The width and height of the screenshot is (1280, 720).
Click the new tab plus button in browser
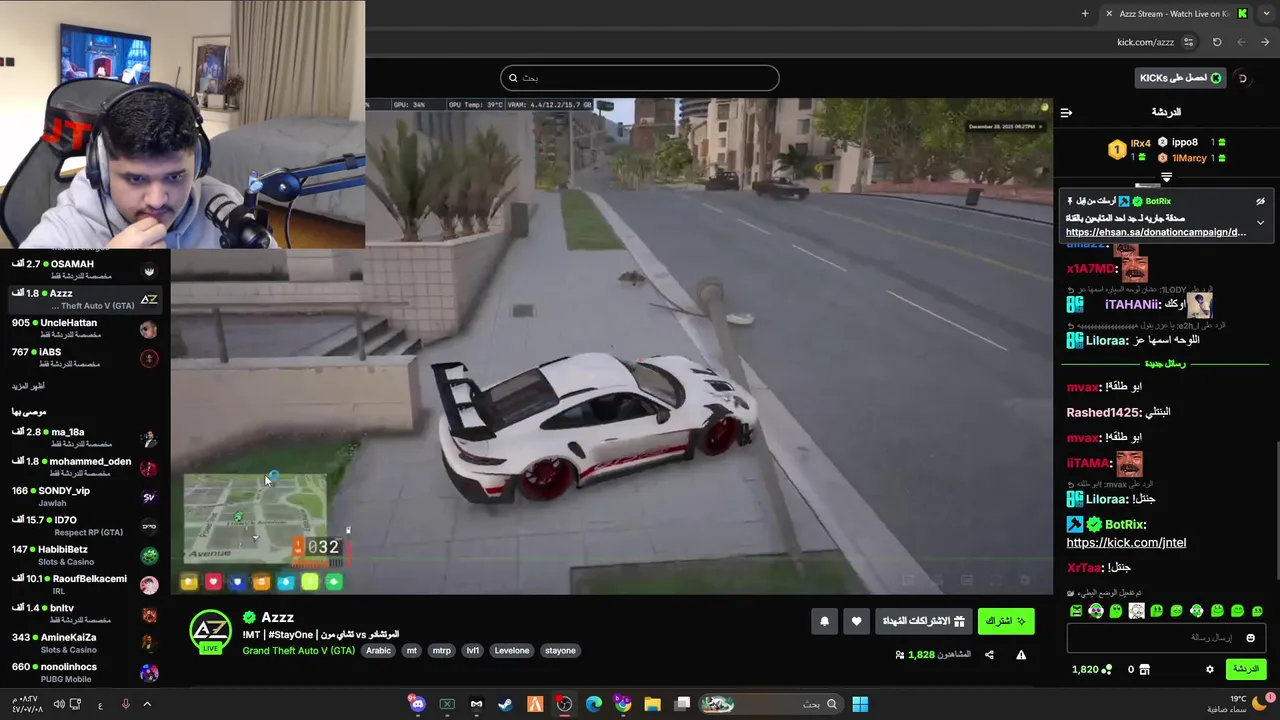tap(1085, 13)
